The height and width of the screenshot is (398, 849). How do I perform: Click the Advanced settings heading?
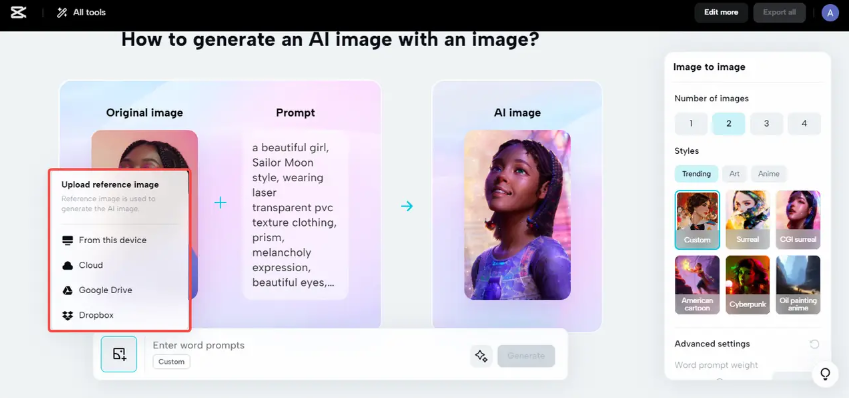(712, 344)
